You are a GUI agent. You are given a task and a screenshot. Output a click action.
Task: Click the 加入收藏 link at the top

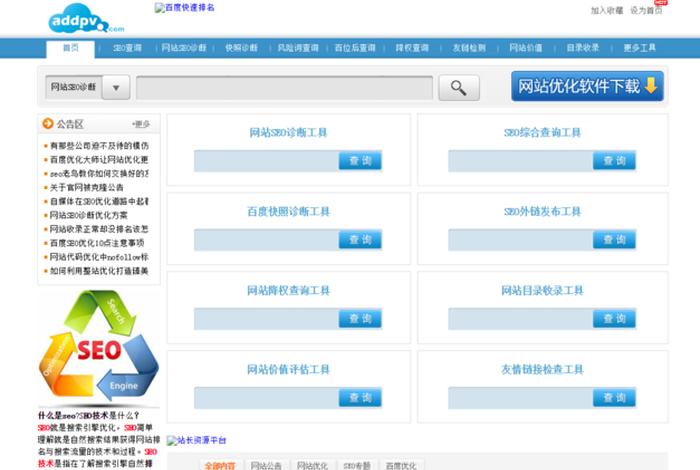point(607,10)
